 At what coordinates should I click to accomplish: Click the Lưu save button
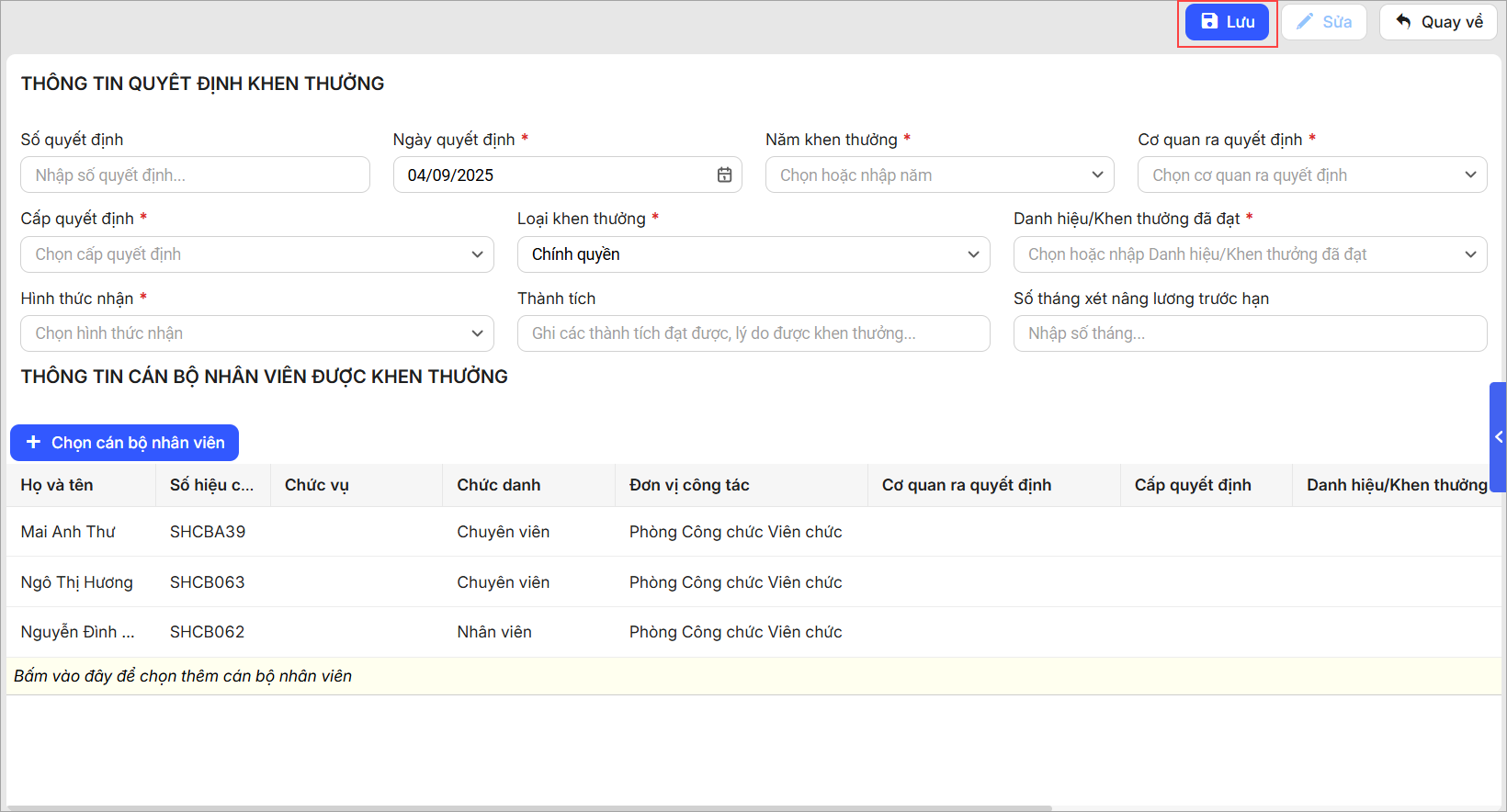[1227, 22]
